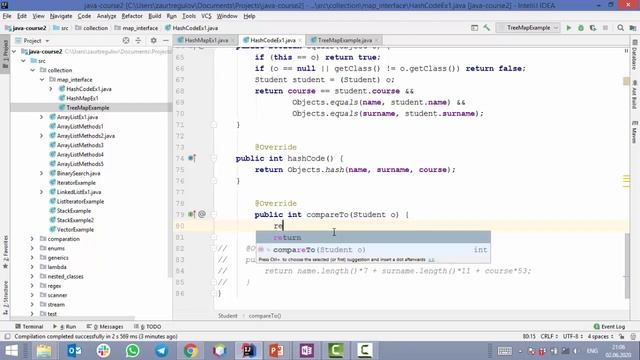Open the Refactor menu

coord(132,16)
